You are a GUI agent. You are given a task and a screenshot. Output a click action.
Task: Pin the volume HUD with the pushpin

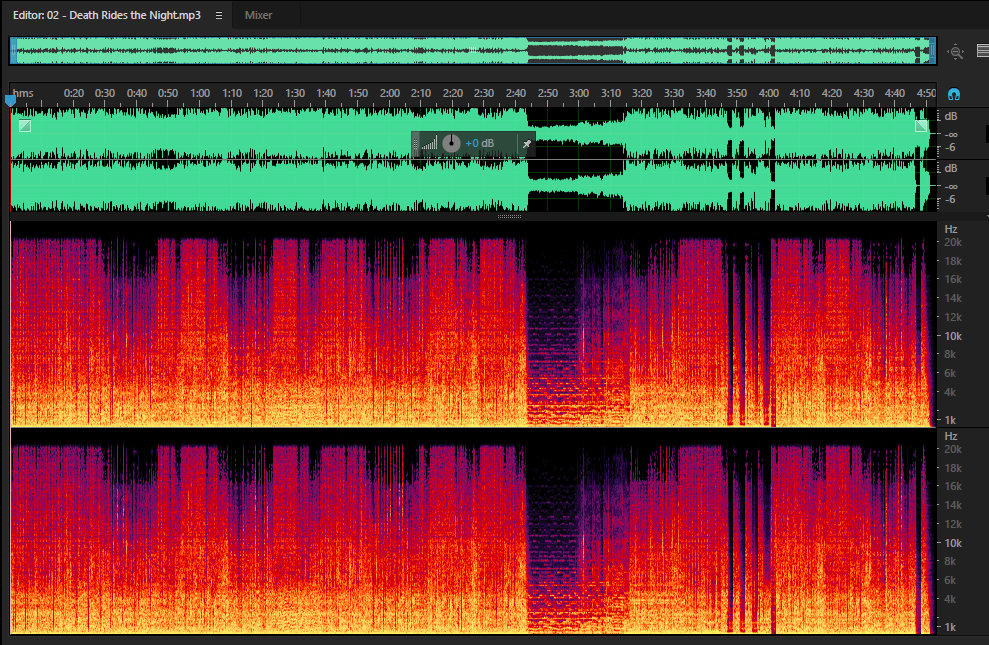click(x=527, y=144)
